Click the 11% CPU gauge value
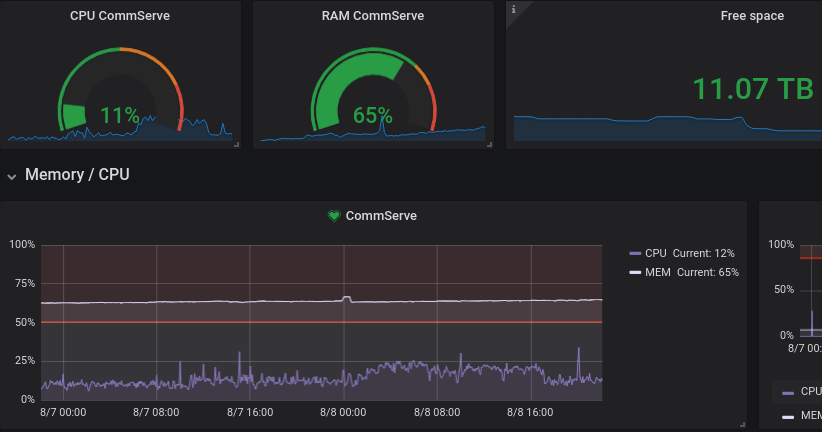Image resolution: width=822 pixels, height=432 pixels. pos(120,115)
